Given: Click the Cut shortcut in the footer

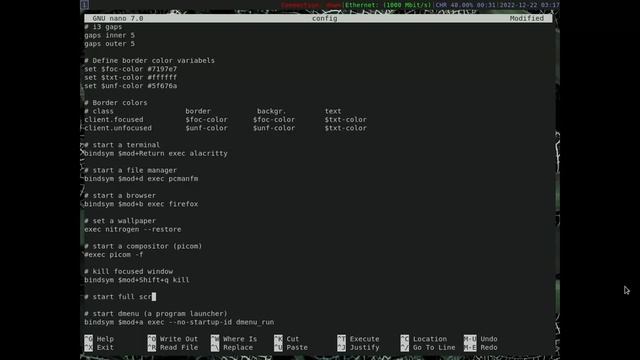Looking at the screenshot, I should (287, 339).
